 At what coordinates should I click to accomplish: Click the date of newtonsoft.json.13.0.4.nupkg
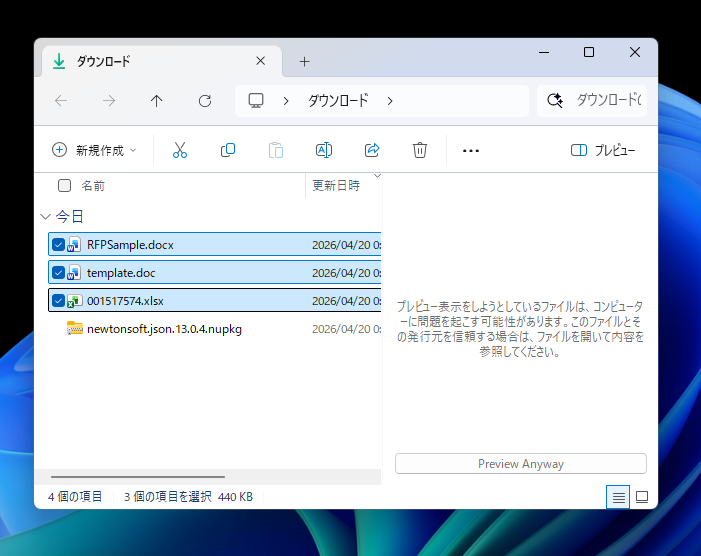(346, 329)
